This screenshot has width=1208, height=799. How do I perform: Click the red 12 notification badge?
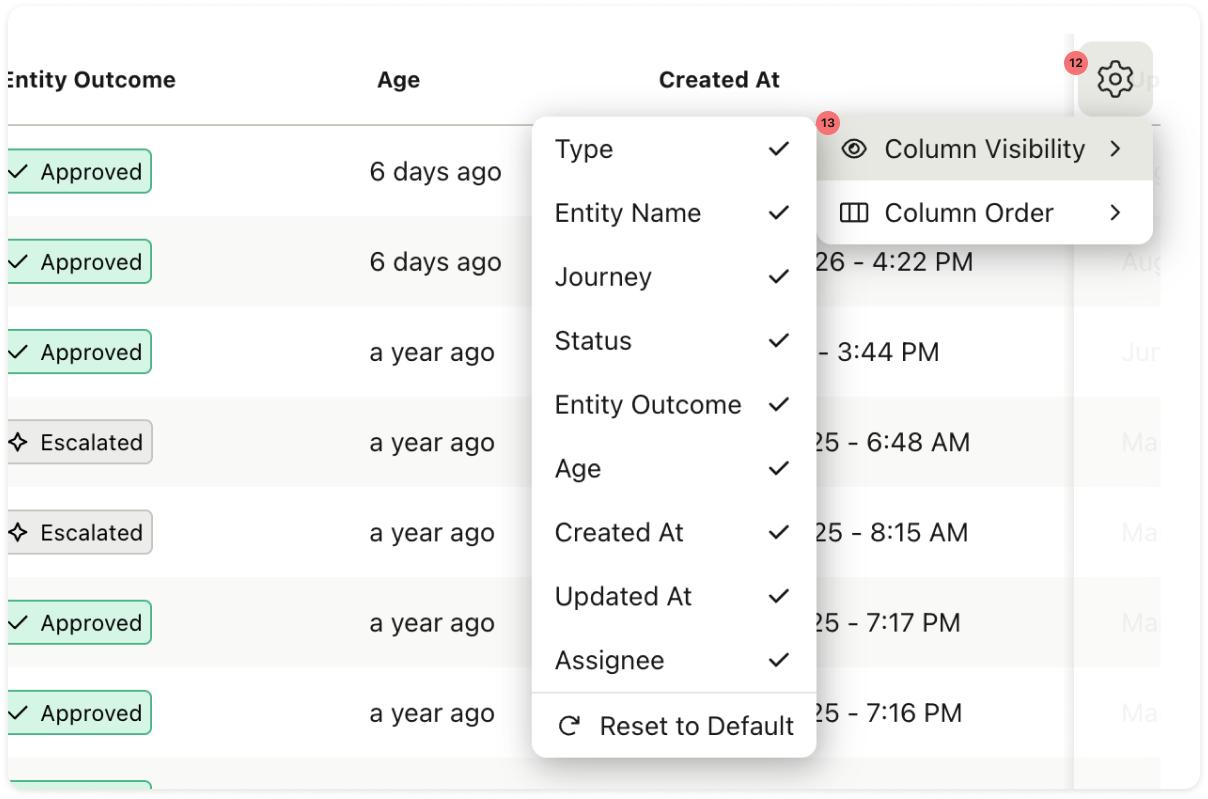click(1075, 63)
